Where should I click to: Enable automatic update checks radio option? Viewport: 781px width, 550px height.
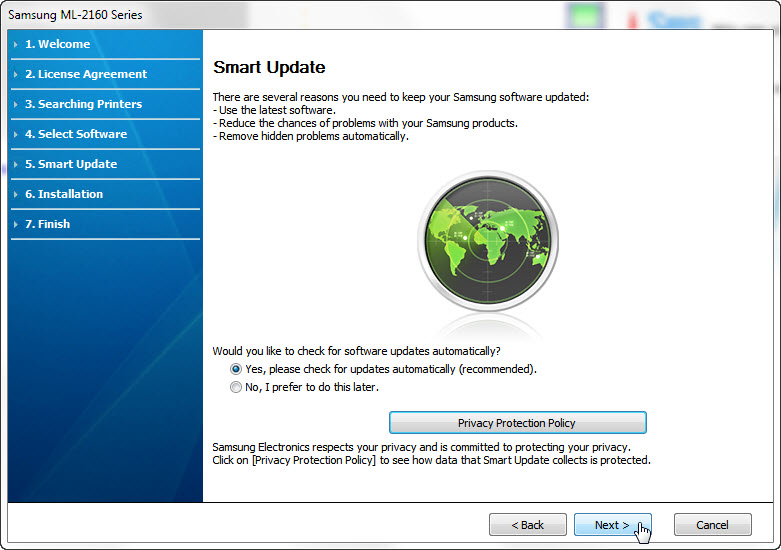point(236,369)
